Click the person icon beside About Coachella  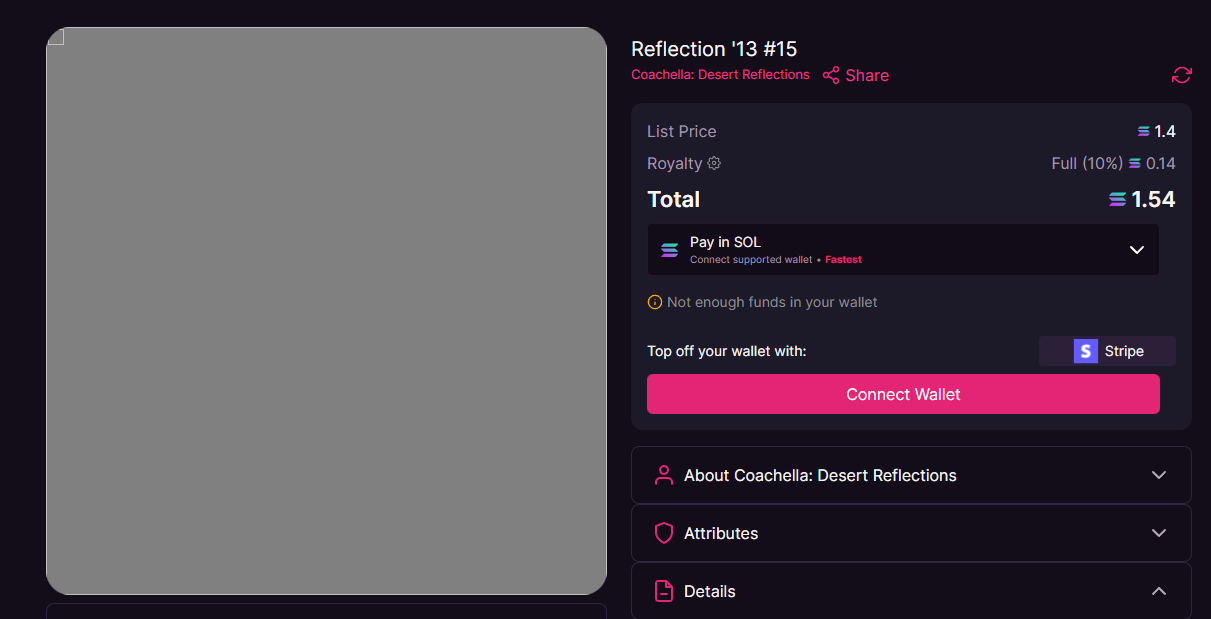click(x=663, y=475)
